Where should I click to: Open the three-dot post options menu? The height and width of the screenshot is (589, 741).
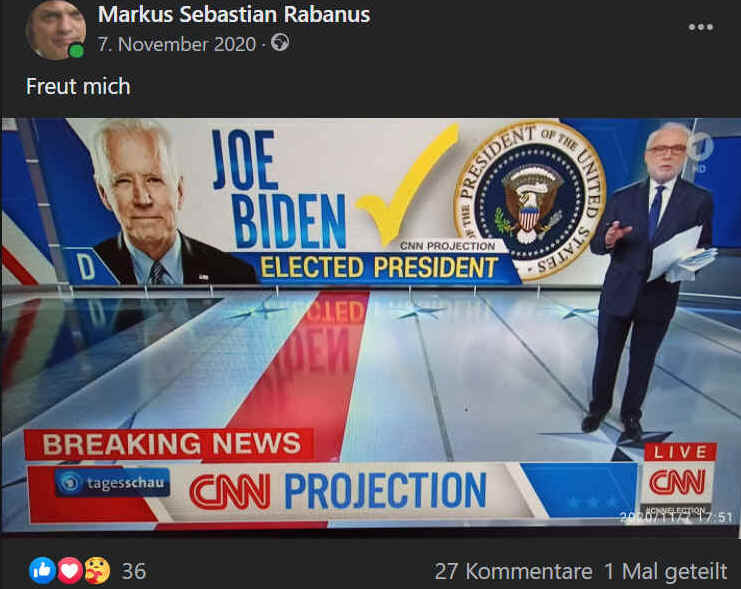[701, 27]
